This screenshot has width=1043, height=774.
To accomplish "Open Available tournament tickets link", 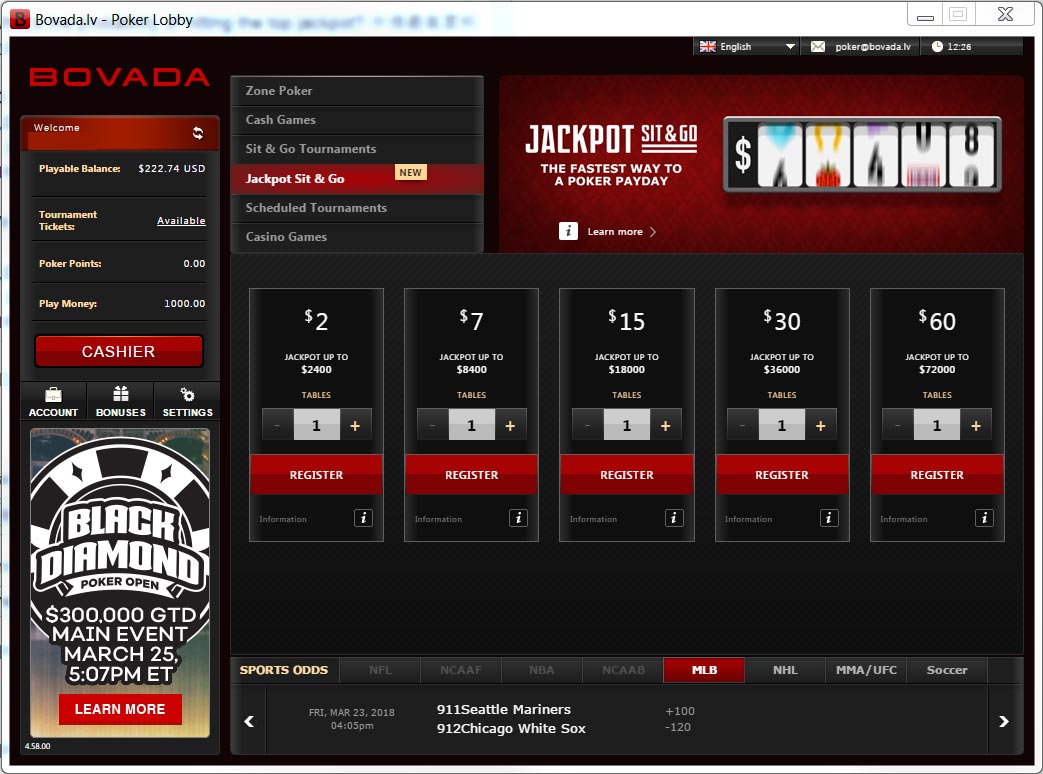I will coord(181,220).
